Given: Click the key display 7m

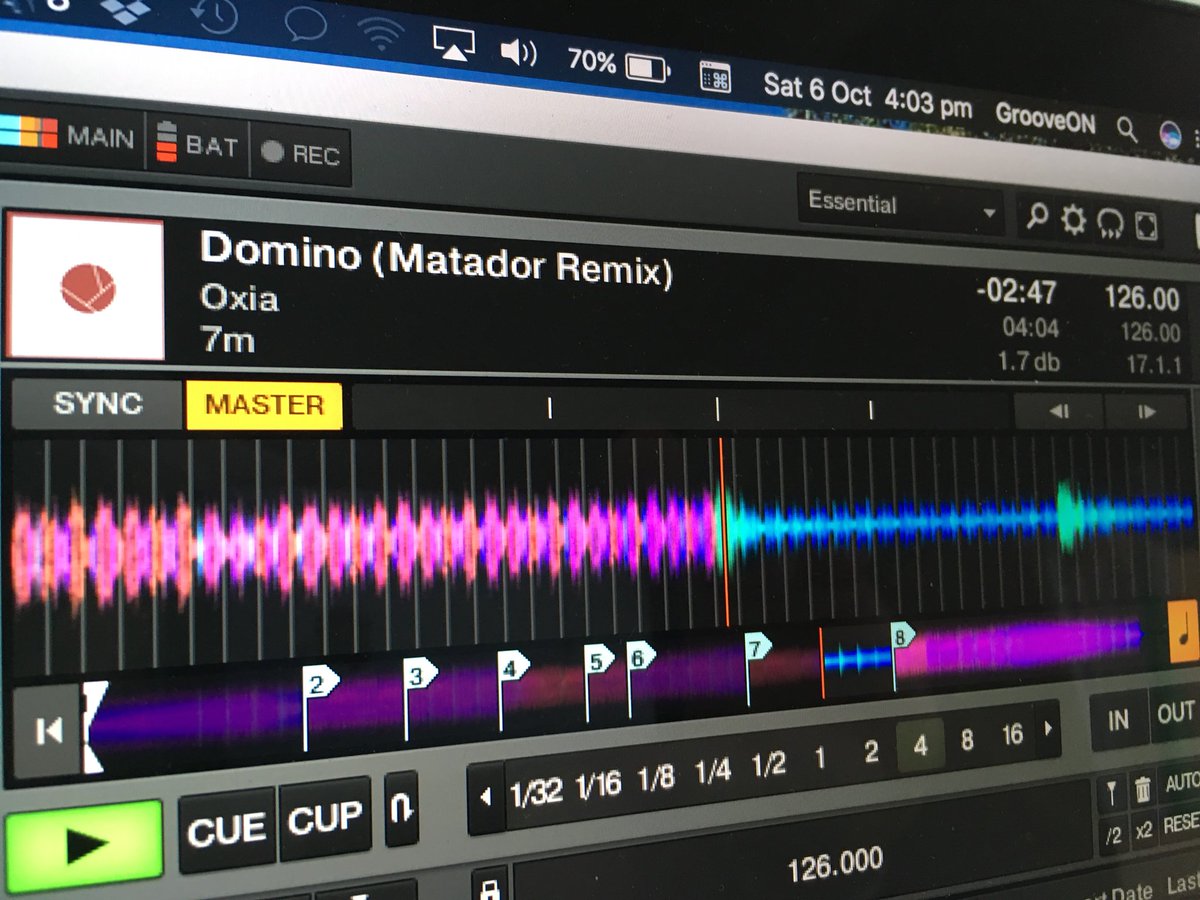Looking at the screenshot, I should (x=227, y=340).
